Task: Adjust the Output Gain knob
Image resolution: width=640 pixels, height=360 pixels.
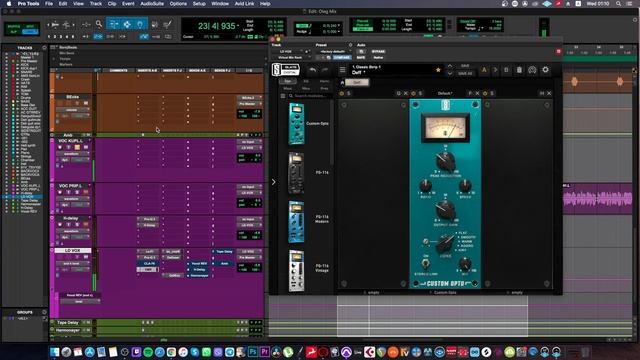Action: pyautogui.click(x=445, y=211)
